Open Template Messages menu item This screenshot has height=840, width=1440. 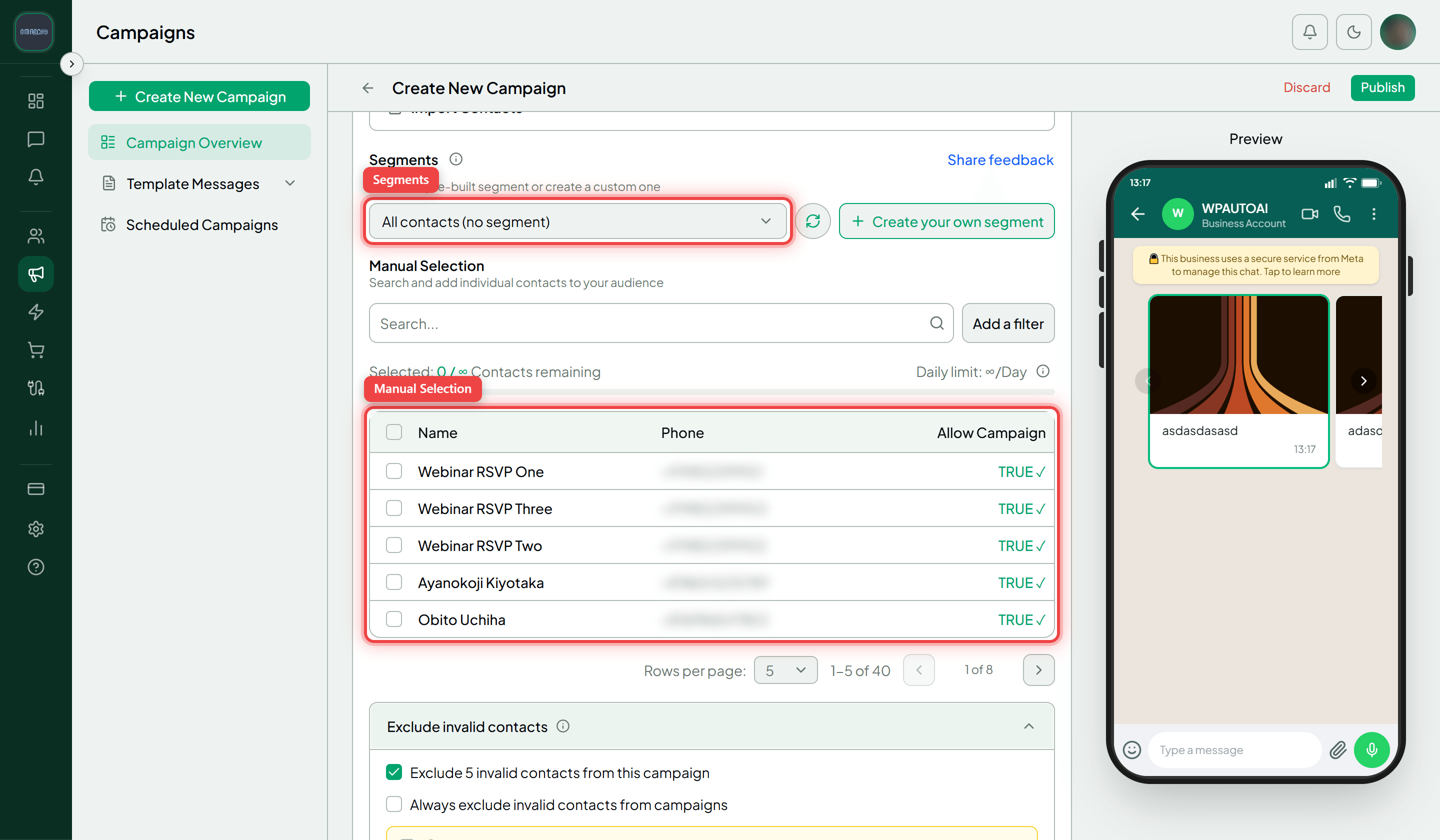click(x=199, y=183)
